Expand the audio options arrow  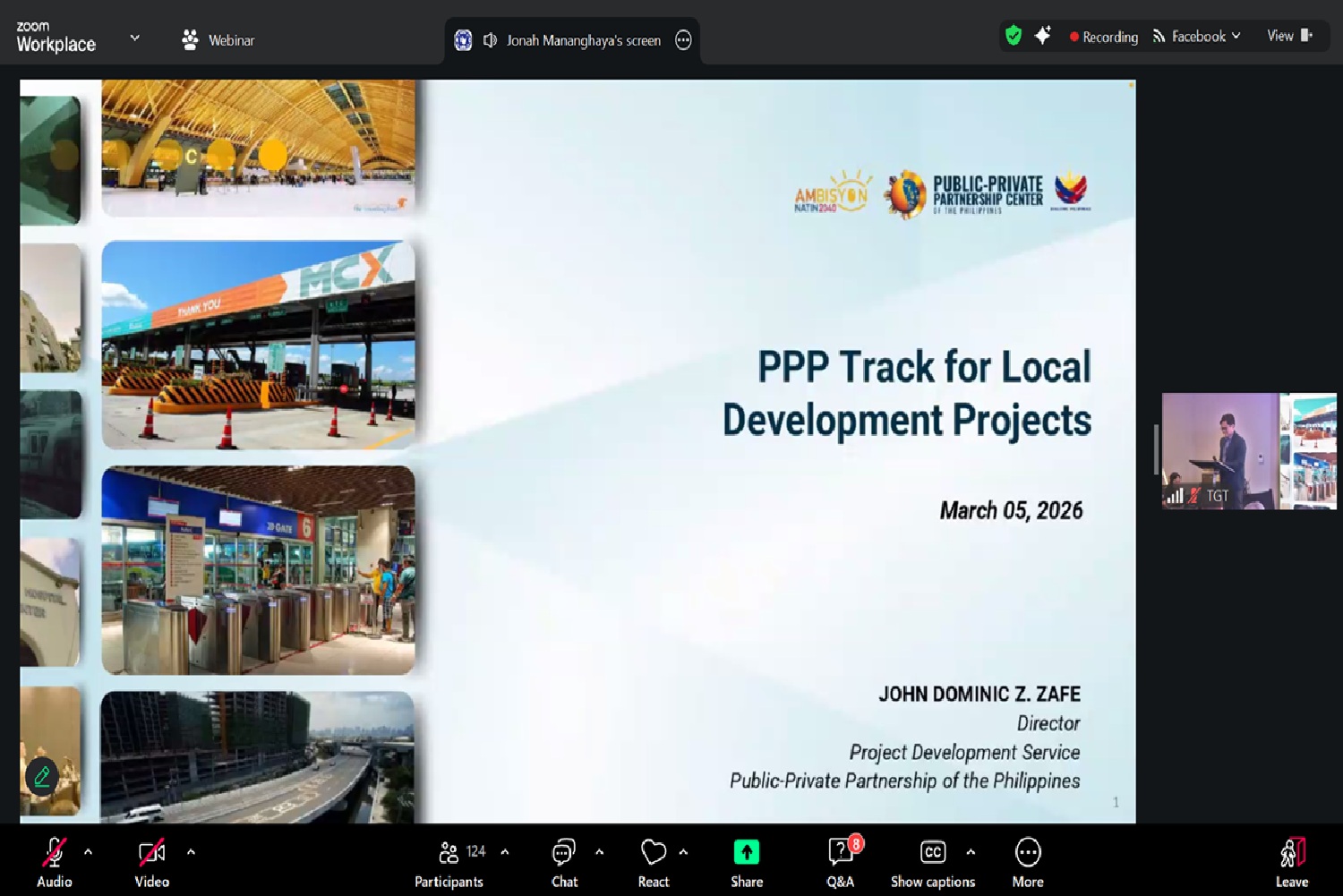pos(88,852)
